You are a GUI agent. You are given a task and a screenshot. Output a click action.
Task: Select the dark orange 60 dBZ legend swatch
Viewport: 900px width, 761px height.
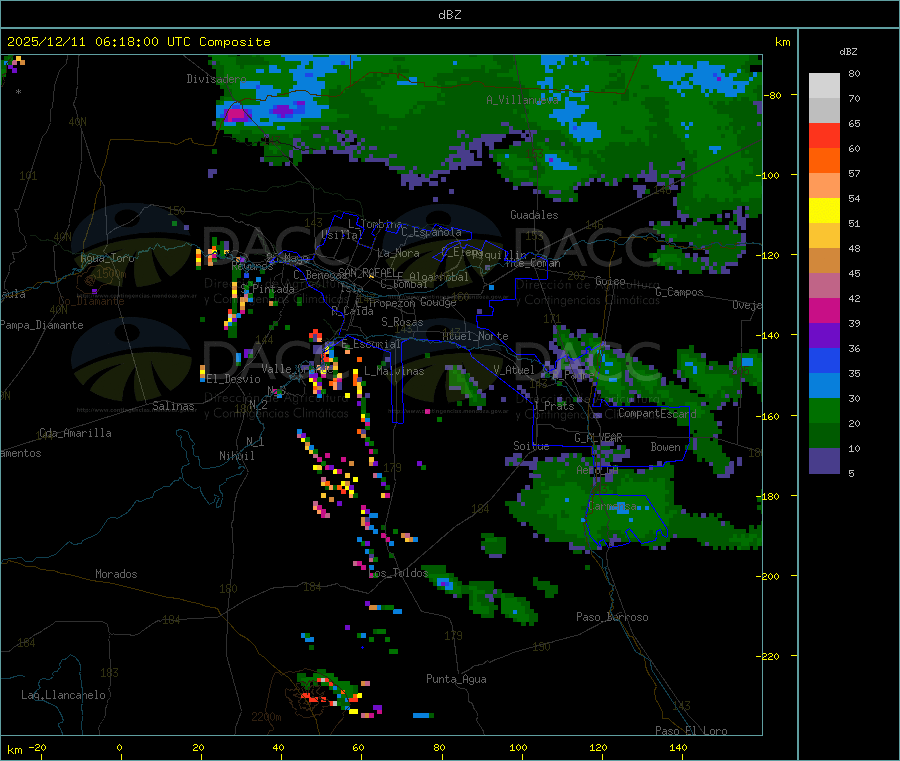pos(824,160)
